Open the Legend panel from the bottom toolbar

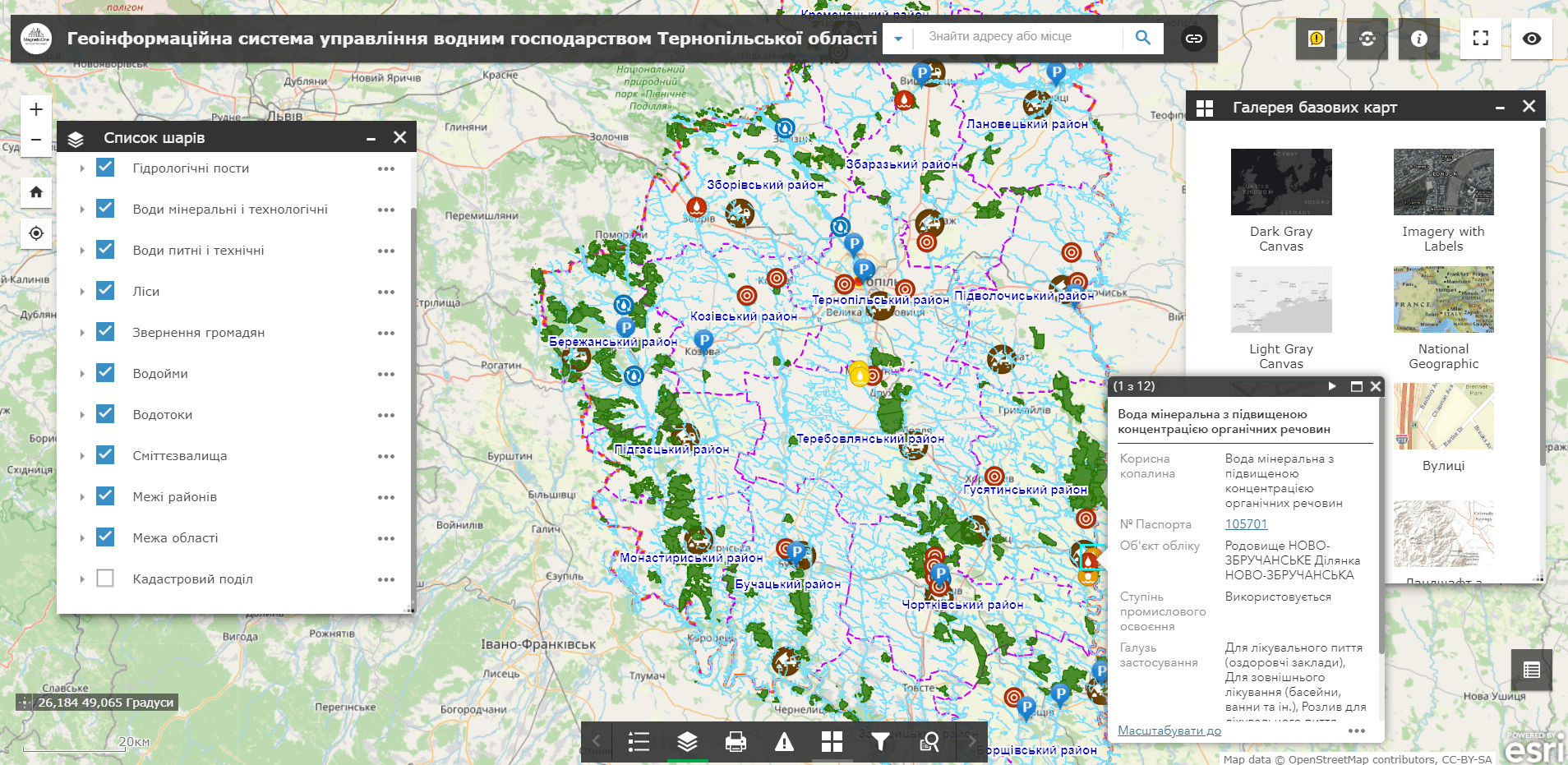[x=639, y=740]
